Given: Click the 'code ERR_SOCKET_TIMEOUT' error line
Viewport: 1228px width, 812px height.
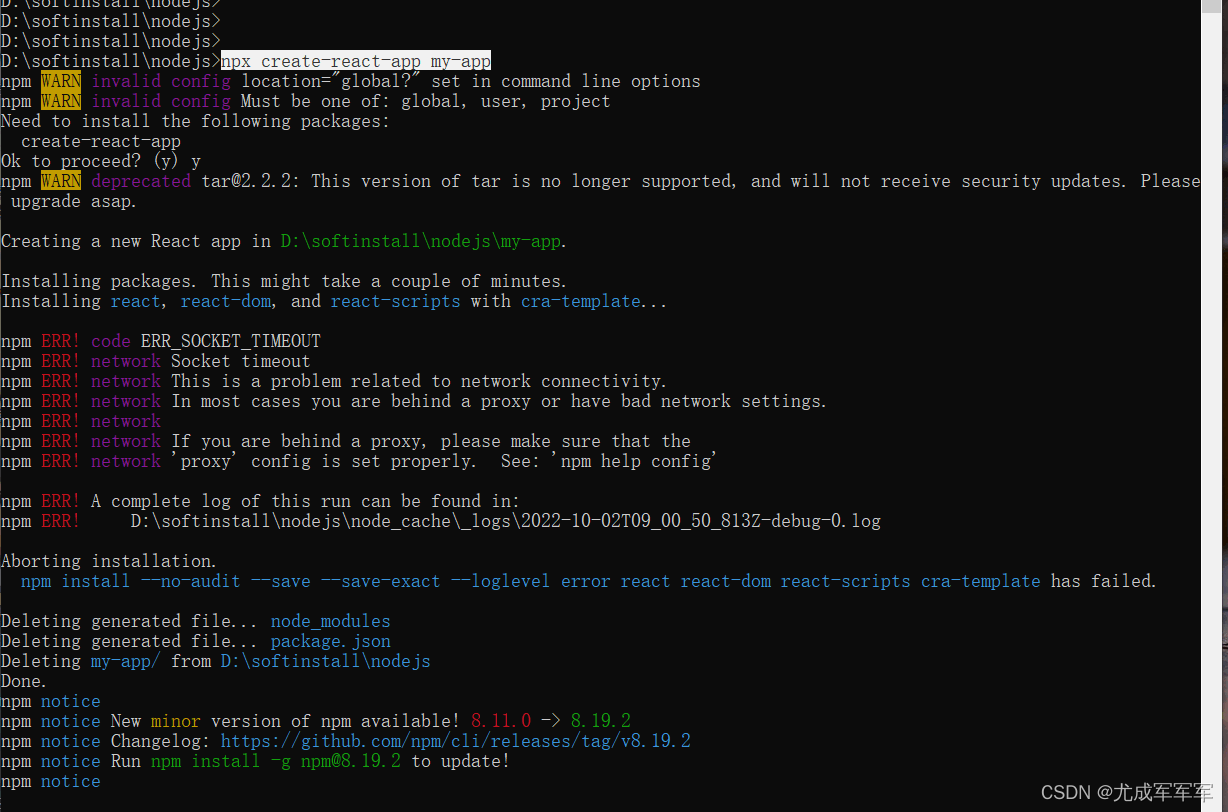Looking at the screenshot, I should pos(161,341).
